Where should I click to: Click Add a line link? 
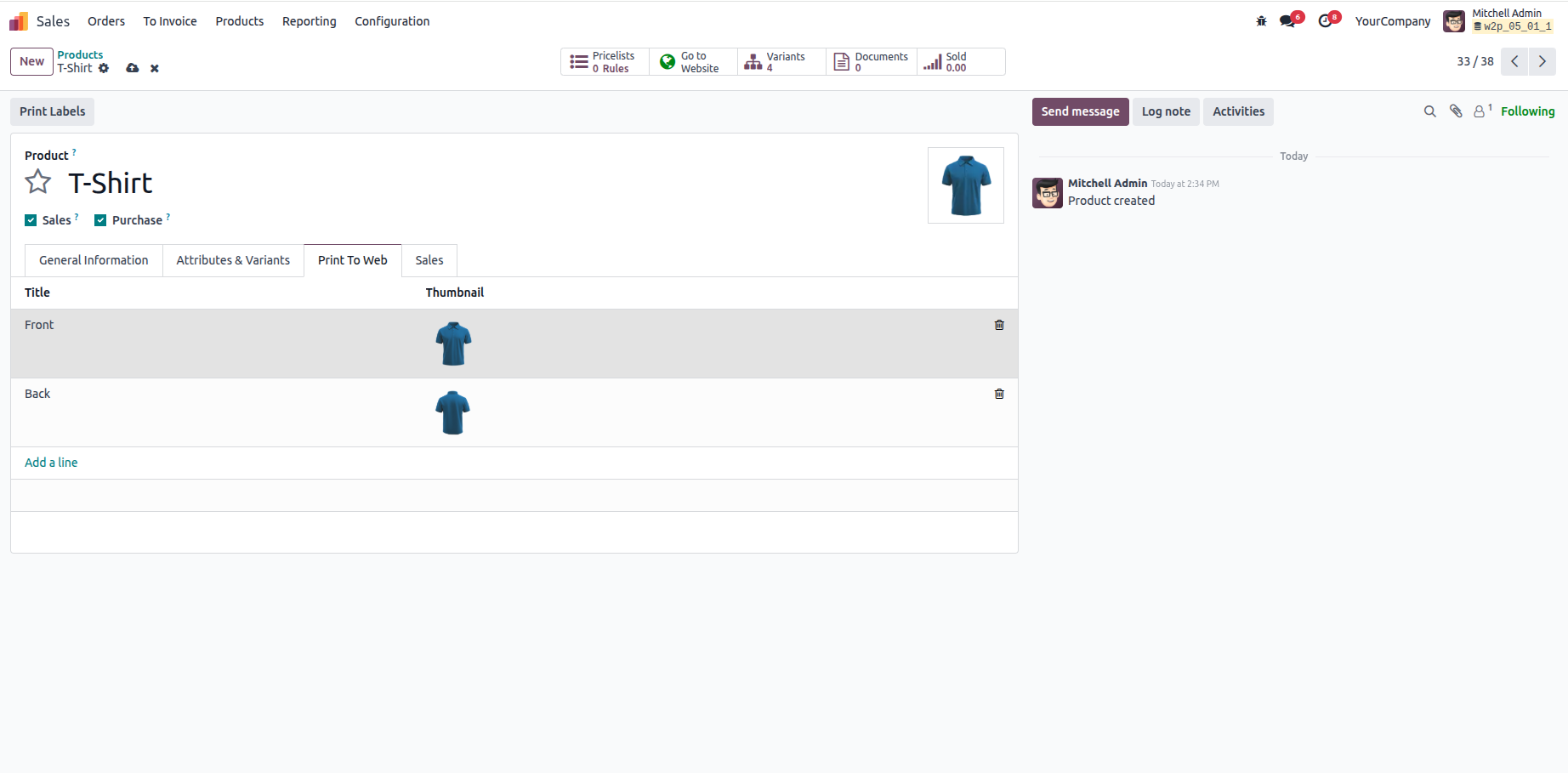(51, 463)
